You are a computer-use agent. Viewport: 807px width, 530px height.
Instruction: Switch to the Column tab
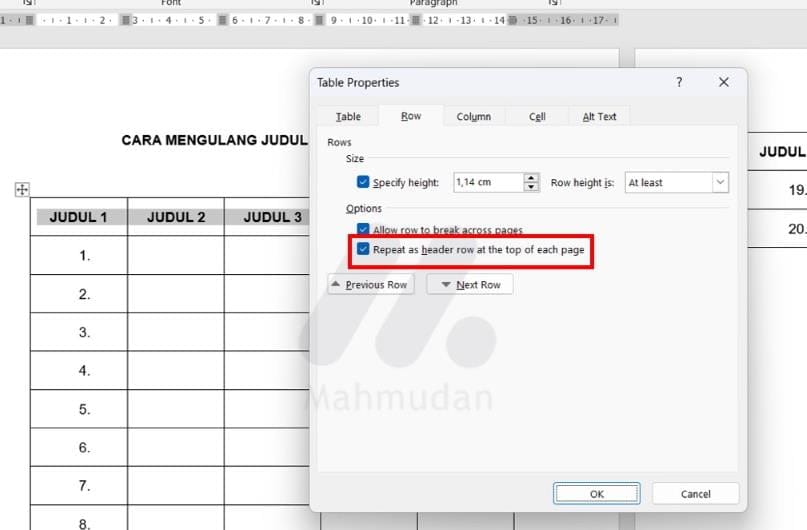click(x=473, y=116)
